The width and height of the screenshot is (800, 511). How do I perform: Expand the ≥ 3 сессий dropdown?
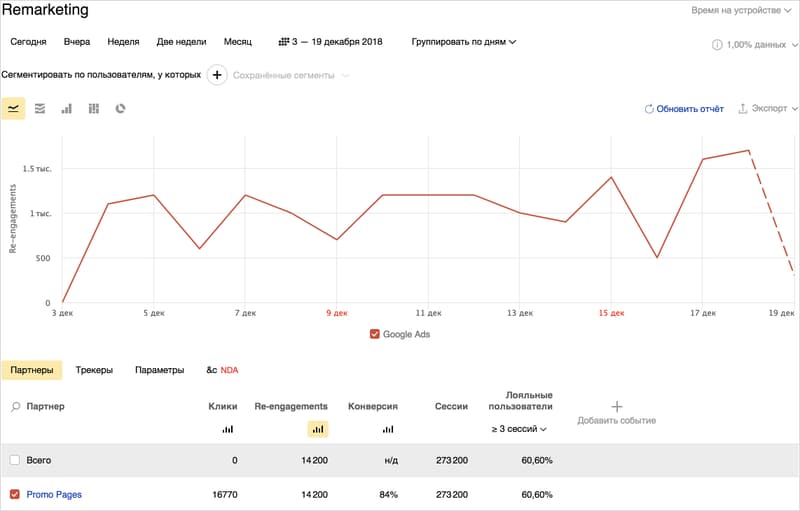[x=519, y=429]
